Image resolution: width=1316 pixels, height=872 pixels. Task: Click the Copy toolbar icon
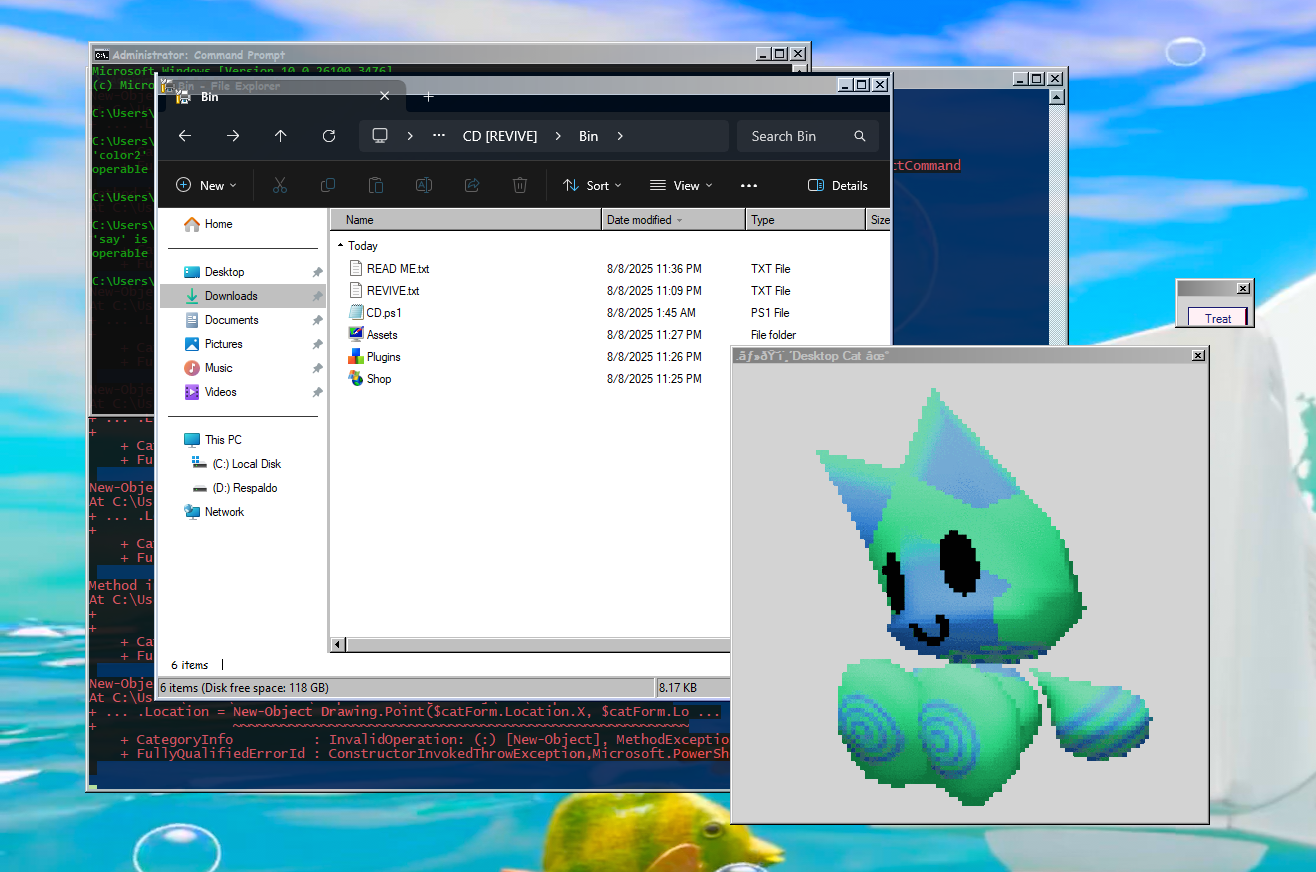coord(328,185)
